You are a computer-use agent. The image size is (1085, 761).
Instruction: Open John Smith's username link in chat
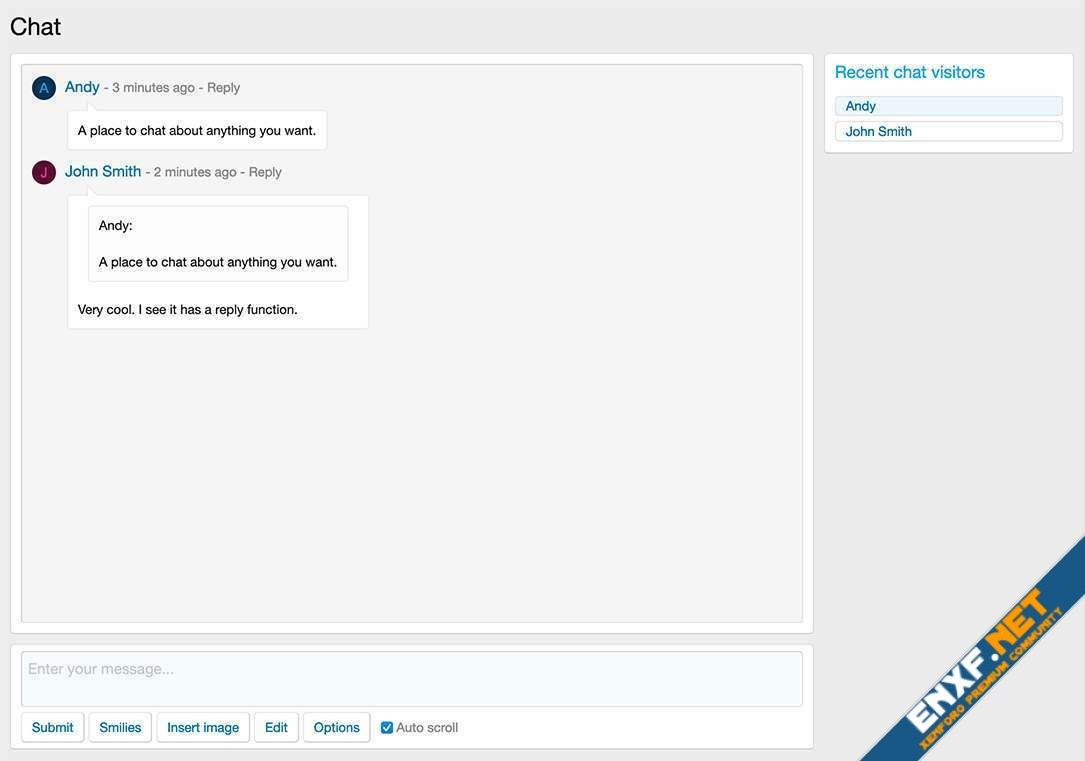tap(103, 171)
